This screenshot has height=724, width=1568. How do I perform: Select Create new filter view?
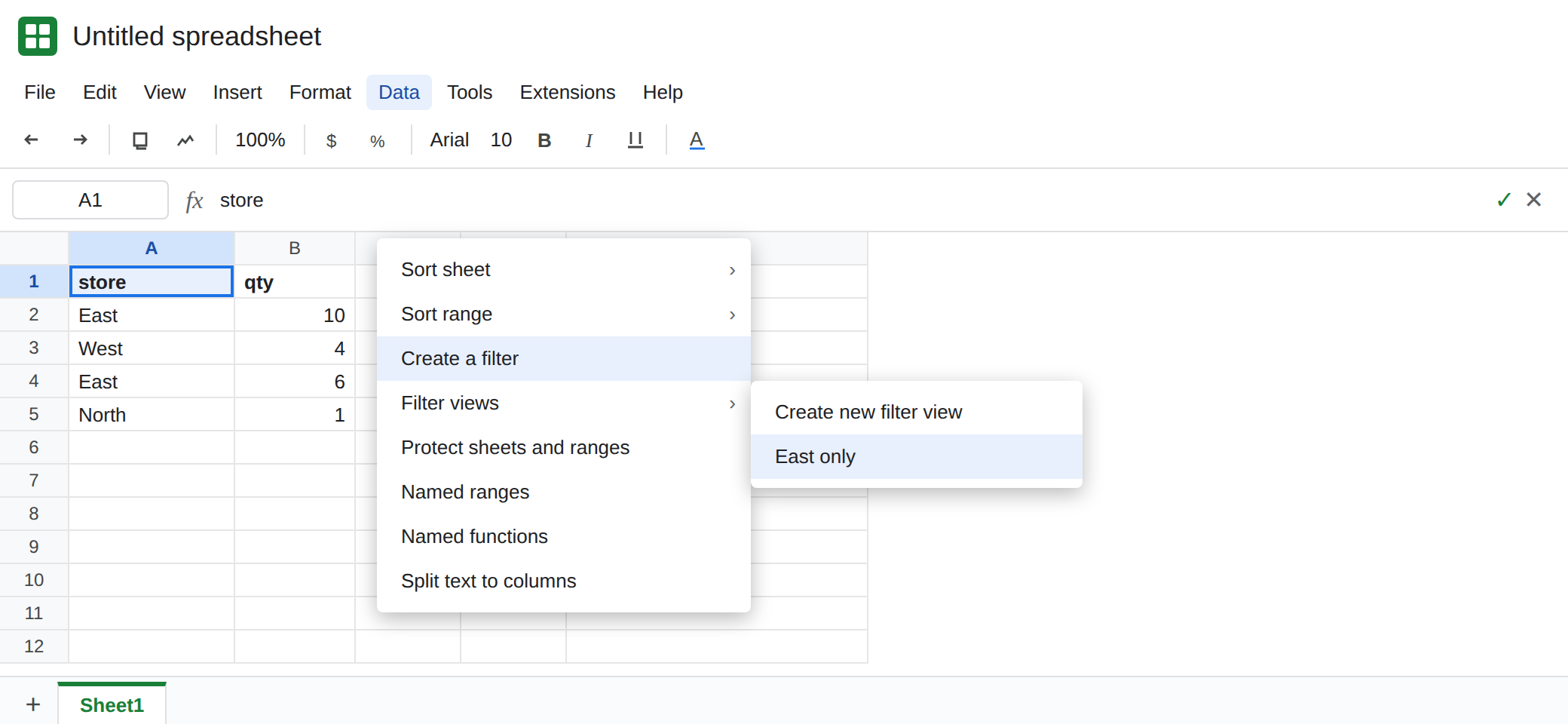click(x=917, y=413)
